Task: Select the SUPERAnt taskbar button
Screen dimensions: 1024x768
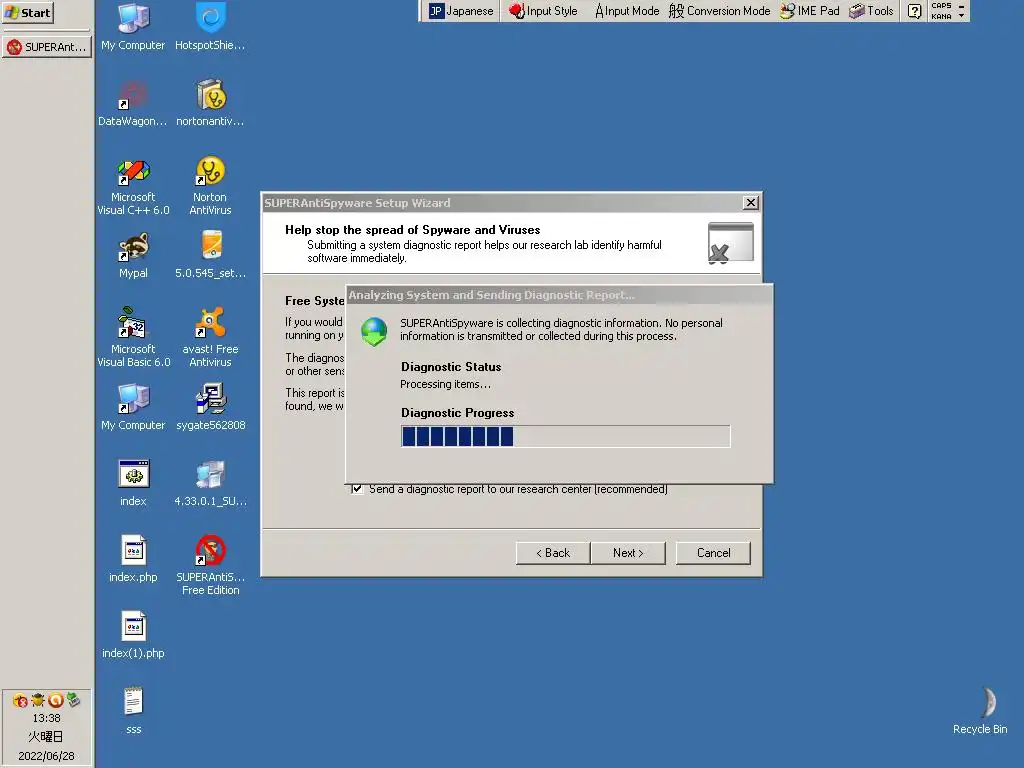Action: [x=47, y=47]
